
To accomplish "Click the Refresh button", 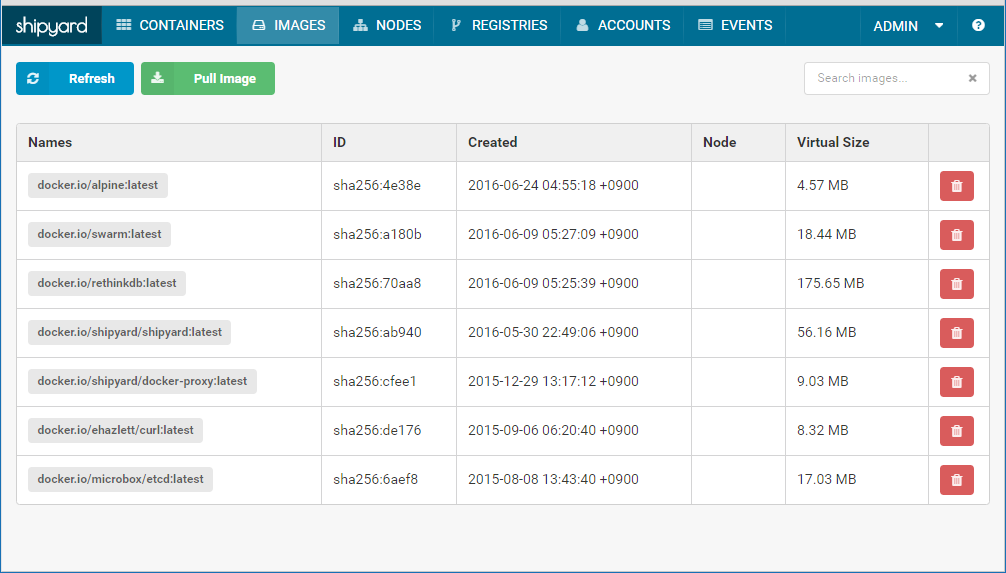I will tap(75, 79).
